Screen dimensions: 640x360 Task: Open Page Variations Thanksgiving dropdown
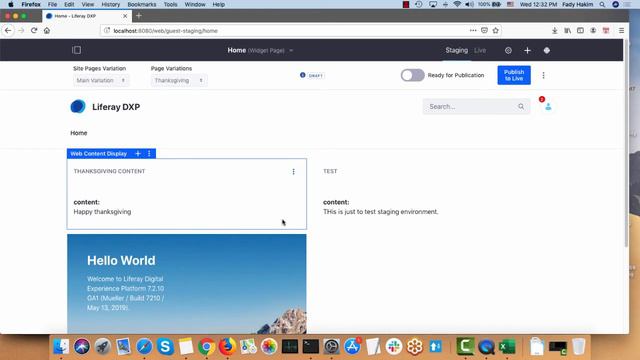178,80
